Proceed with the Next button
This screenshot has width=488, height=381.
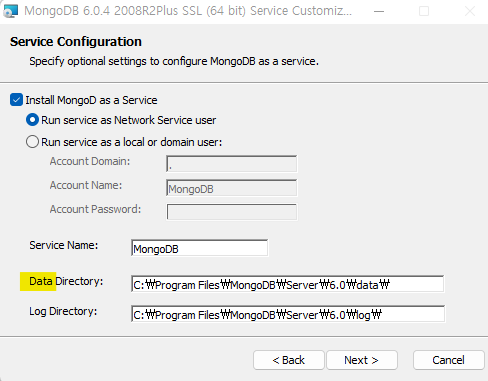click(362, 360)
